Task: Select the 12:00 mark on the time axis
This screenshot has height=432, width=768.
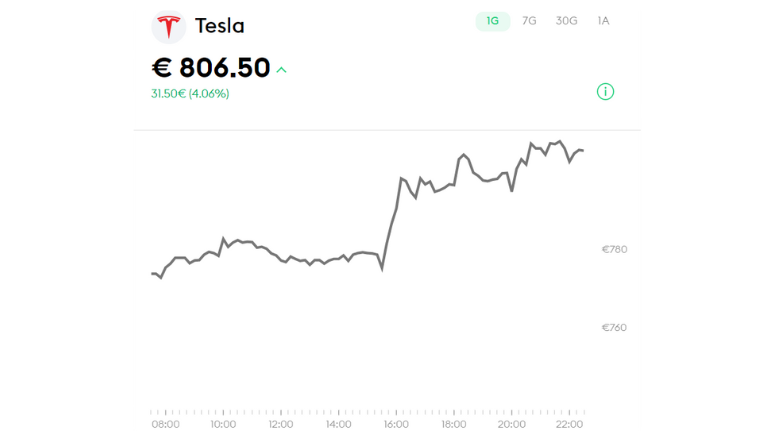Action: 281,424
